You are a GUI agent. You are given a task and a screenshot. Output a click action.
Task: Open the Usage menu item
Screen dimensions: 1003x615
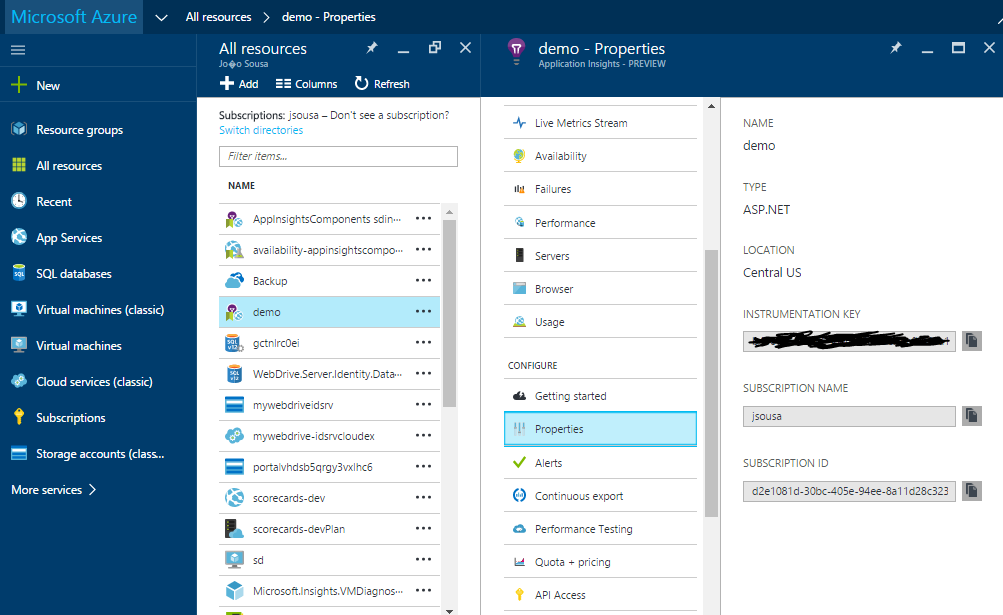[x=600, y=322]
